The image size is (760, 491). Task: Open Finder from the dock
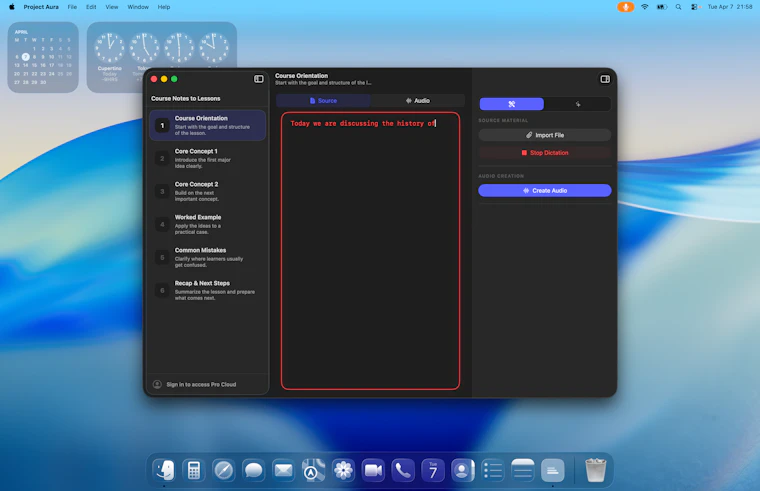164,470
